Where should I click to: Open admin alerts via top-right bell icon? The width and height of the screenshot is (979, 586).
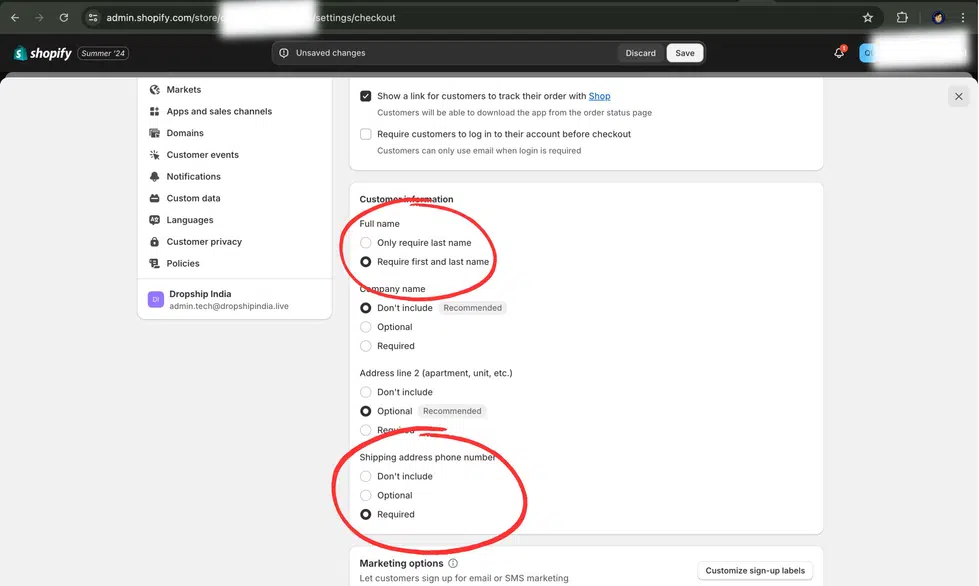(x=838, y=52)
